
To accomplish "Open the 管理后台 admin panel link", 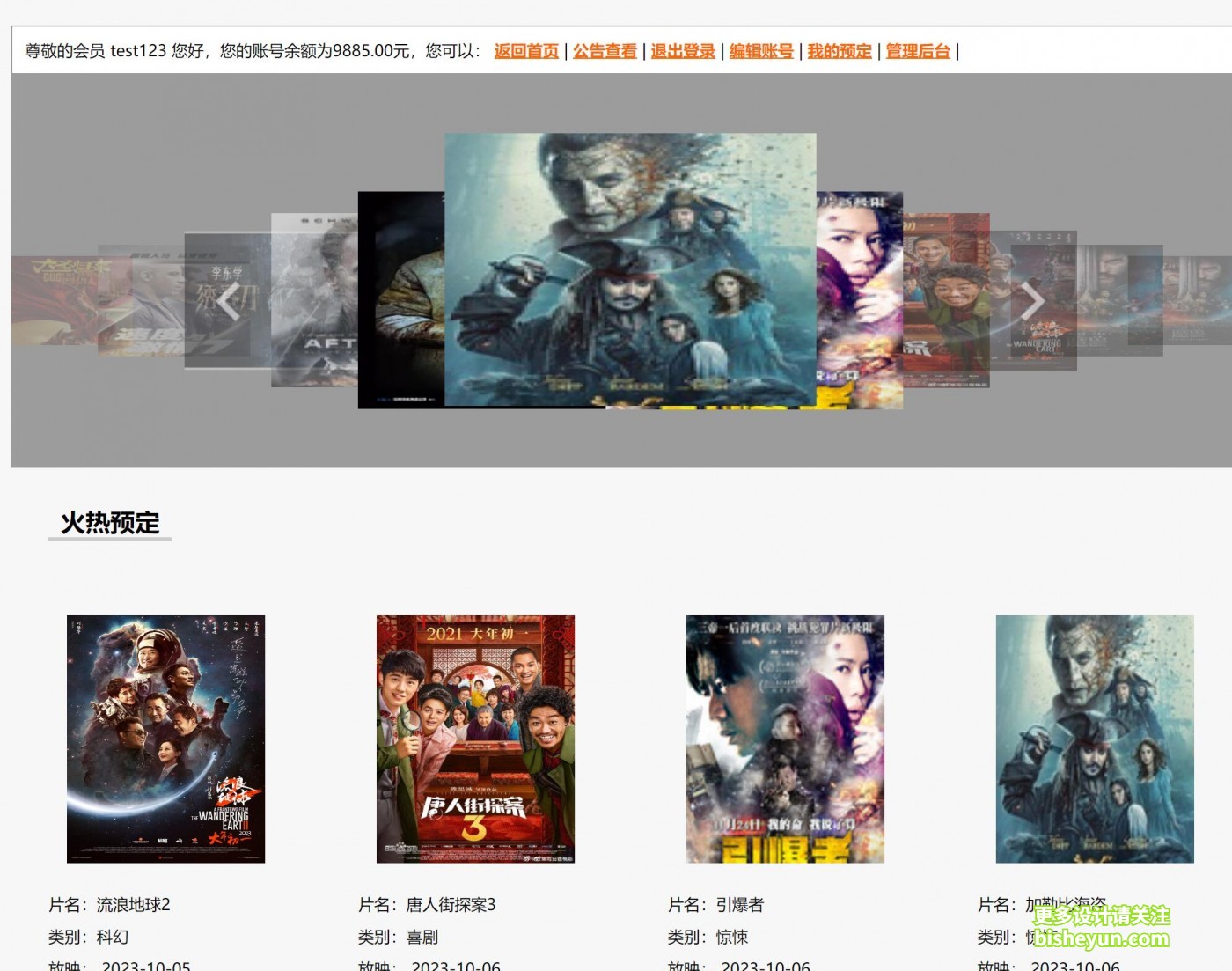I will tap(918, 51).
